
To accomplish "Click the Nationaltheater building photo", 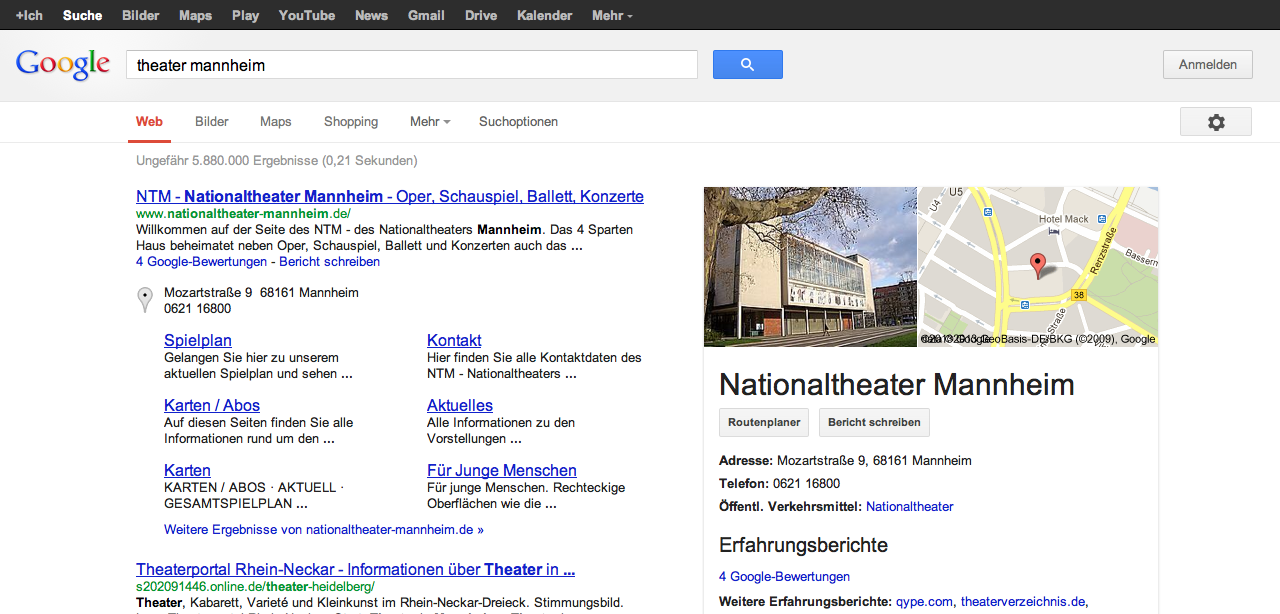I will click(810, 267).
